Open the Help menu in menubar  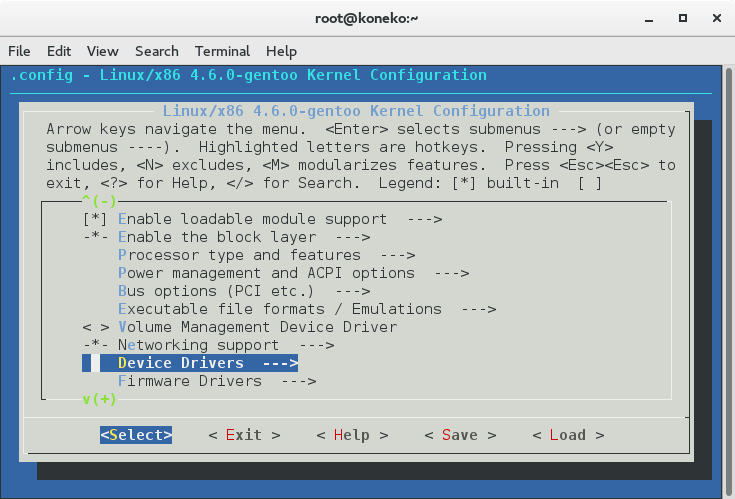pyautogui.click(x=281, y=51)
